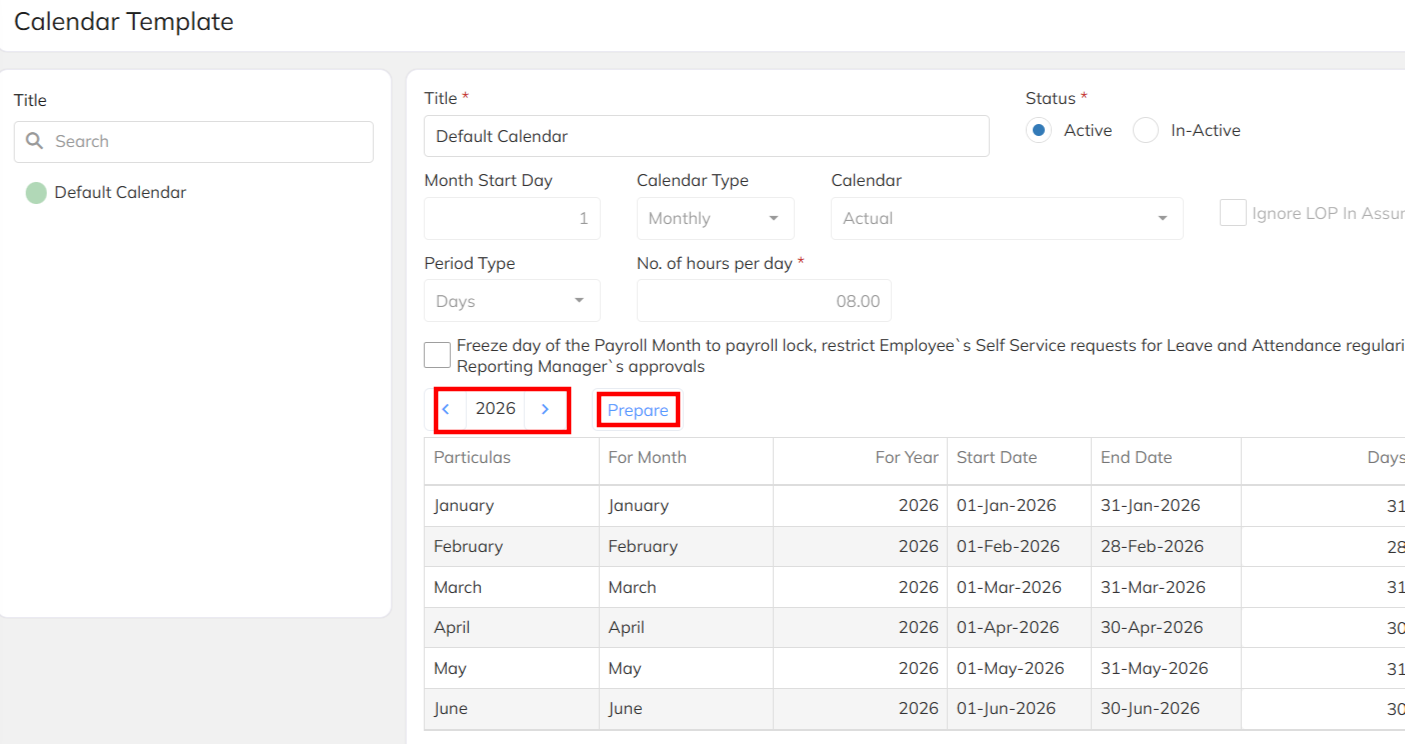1405x744 pixels.
Task: Click the Month Start Day field
Action: (x=512, y=218)
